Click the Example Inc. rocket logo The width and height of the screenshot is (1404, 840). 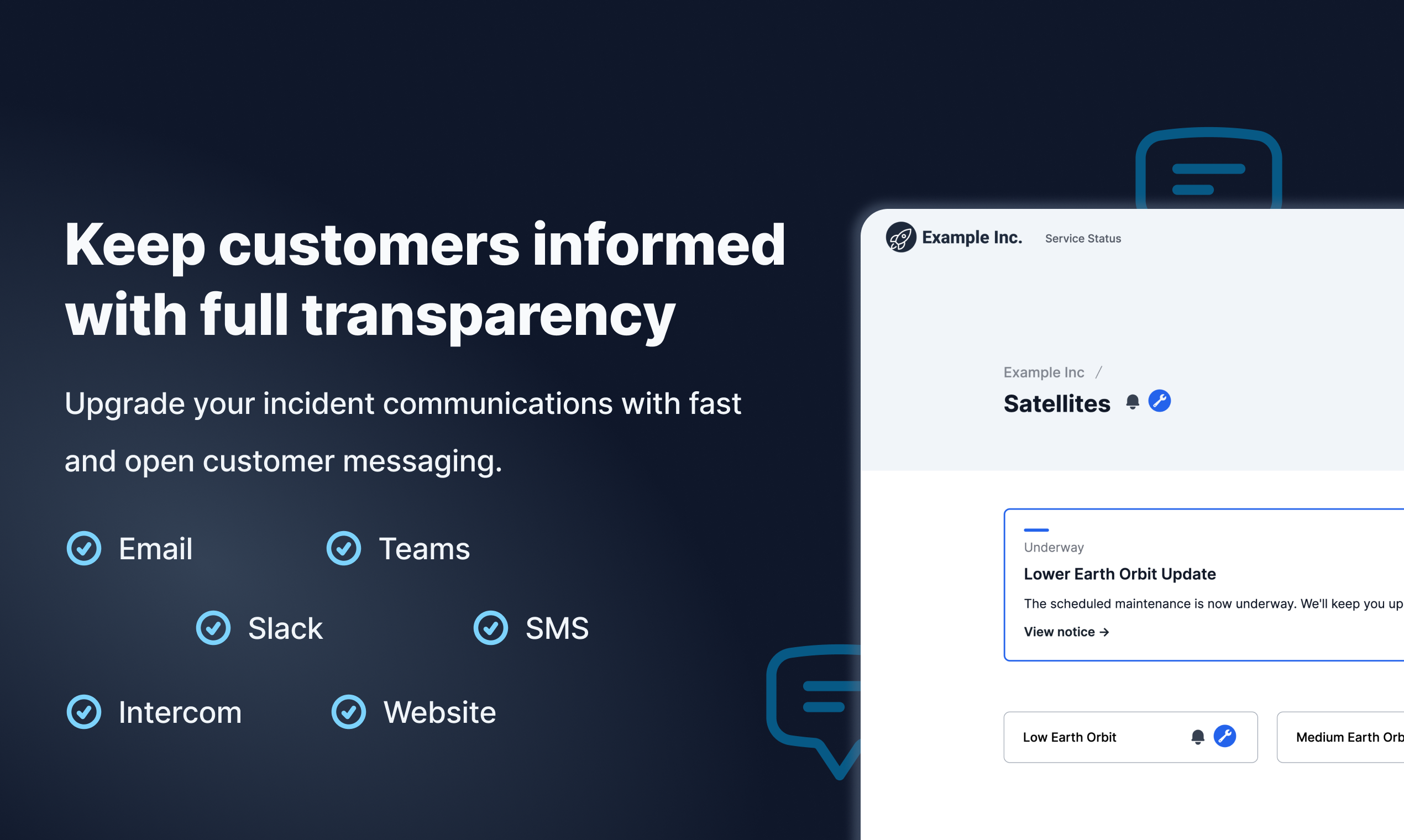(x=900, y=237)
